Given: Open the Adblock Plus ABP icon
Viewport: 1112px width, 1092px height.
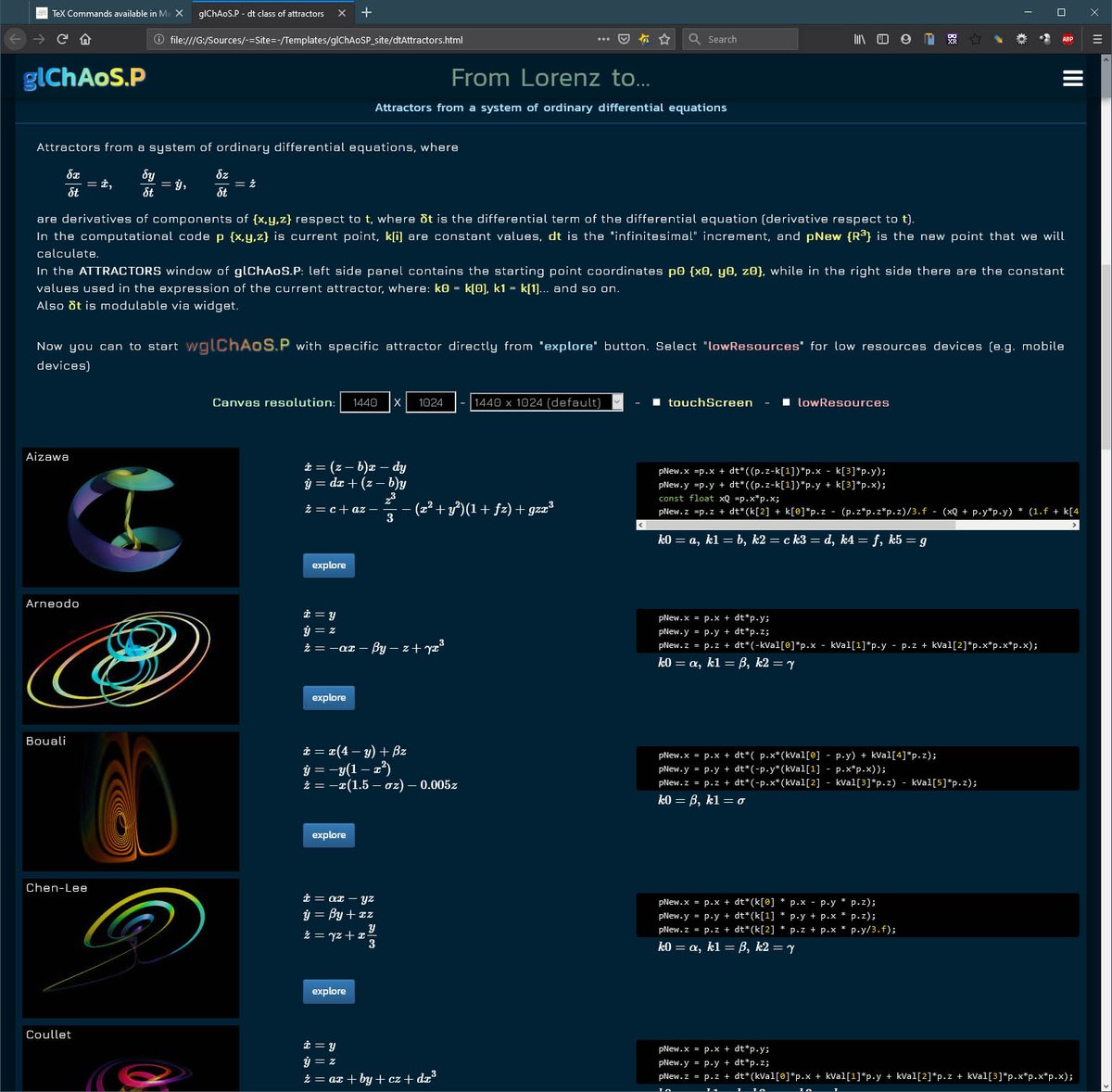Looking at the screenshot, I should point(1068,39).
